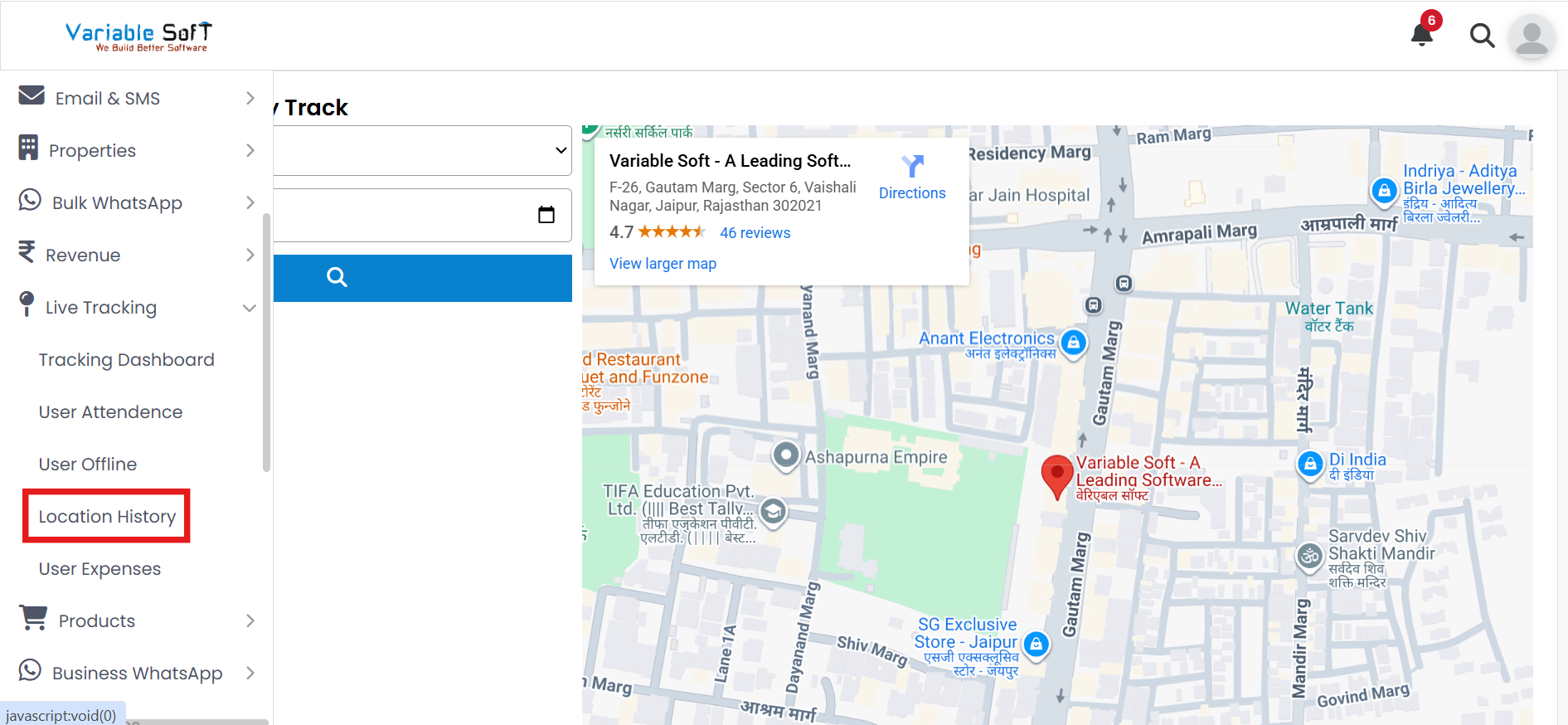Expand the Properties menu chevron
Image resolution: width=1568 pixels, height=725 pixels.
[x=250, y=150]
